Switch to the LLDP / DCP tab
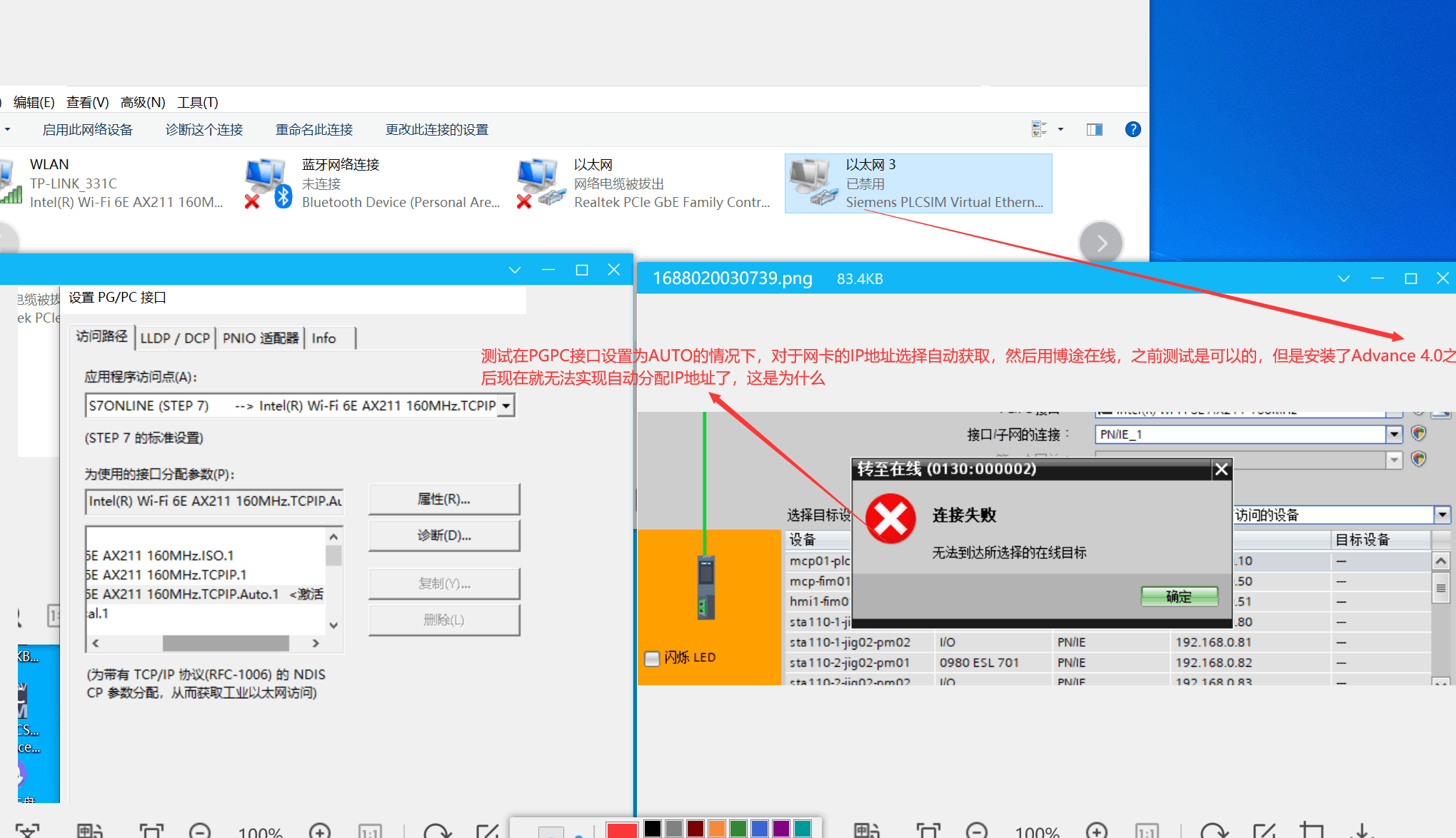Image resolution: width=1456 pixels, height=838 pixels. [175, 338]
